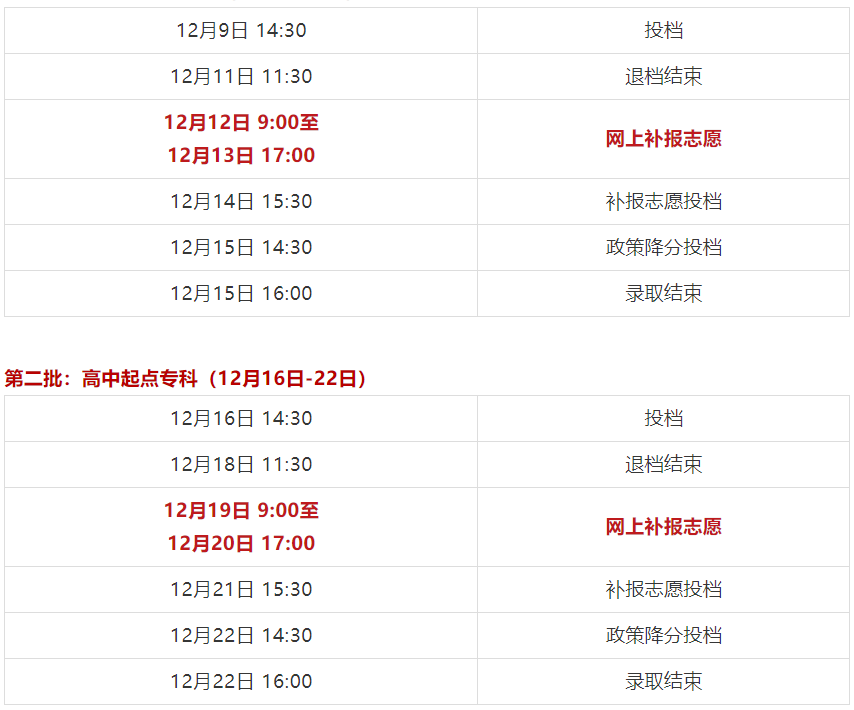Viewport: 854px width, 710px height.
Task: Click 补报志愿投档 beside 12月14日 15:30
Action: coord(663,201)
